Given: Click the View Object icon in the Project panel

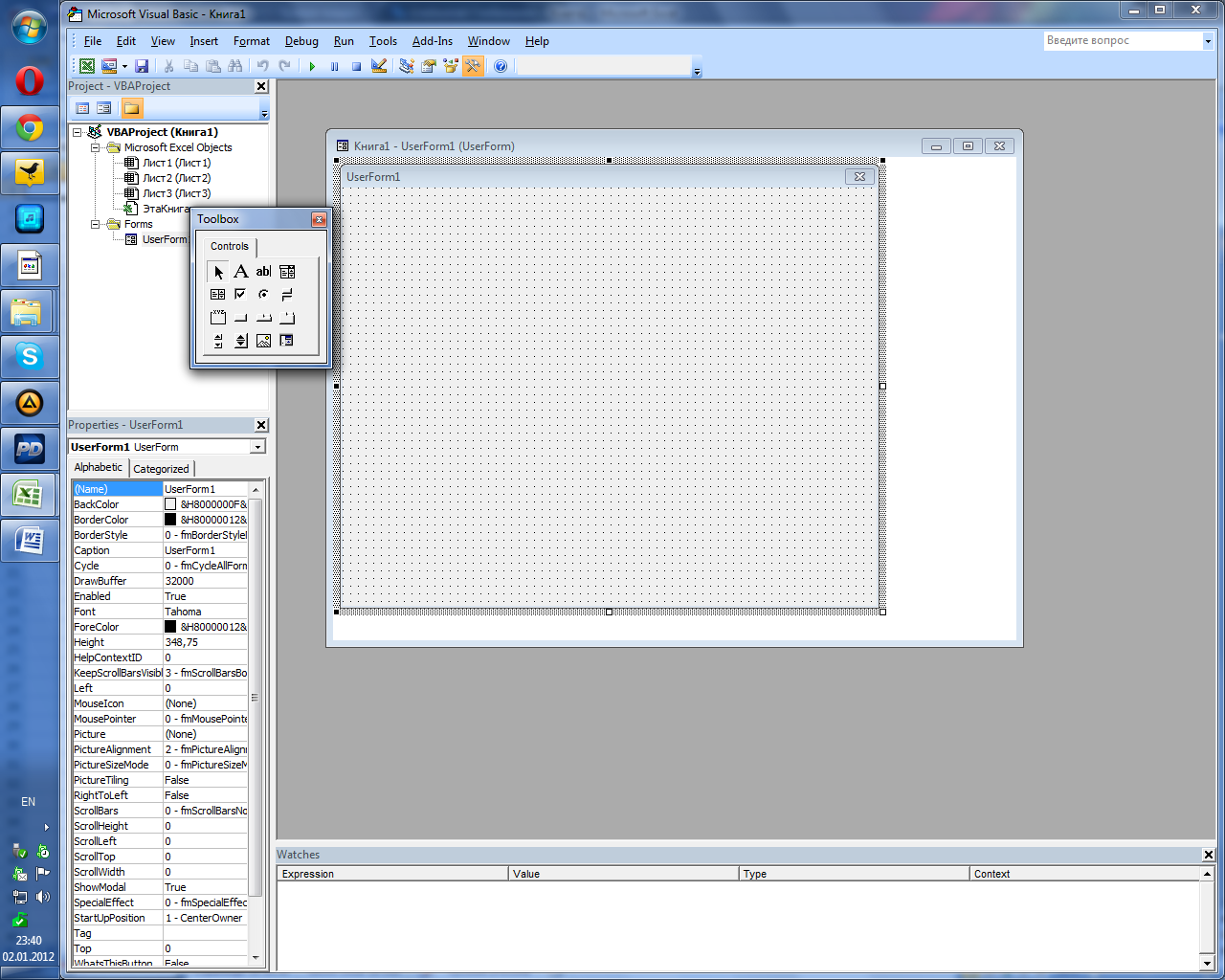Looking at the screenshot, I should (104, 108).
